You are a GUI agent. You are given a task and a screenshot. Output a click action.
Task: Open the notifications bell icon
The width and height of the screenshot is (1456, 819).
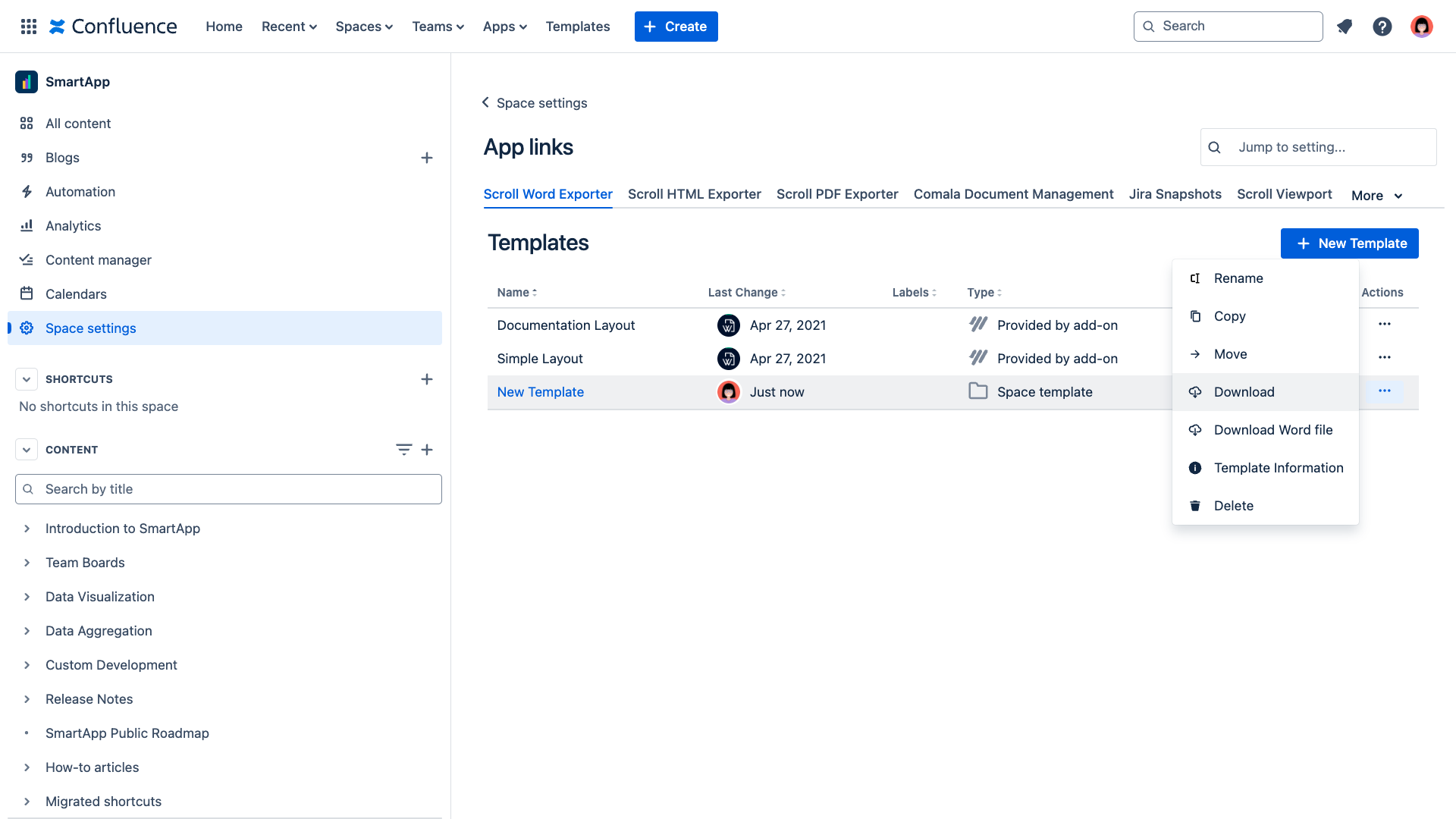pyautogui.click(x=1345, y=27)
